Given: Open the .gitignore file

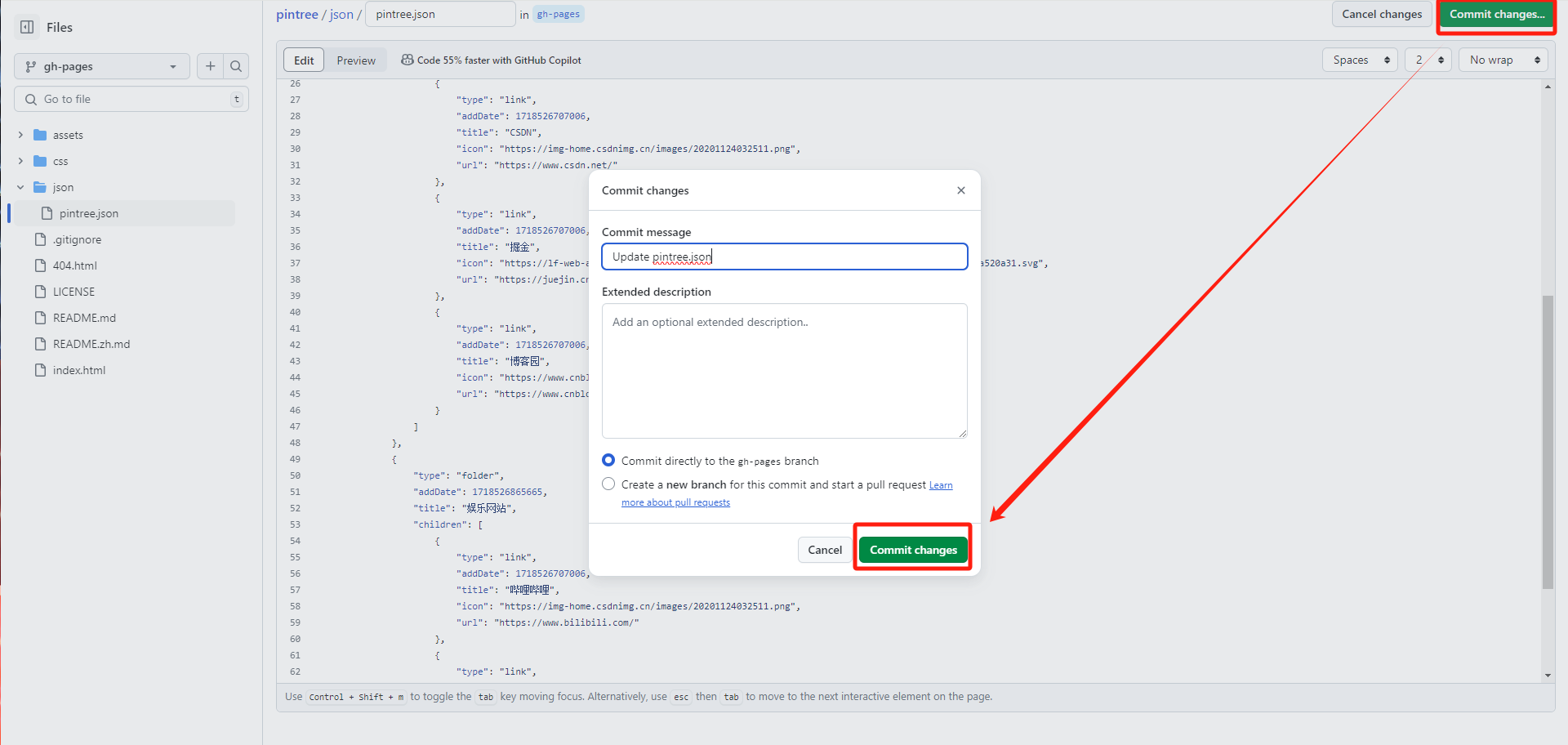Looking at the screenshot, I should tap(78, 239).
